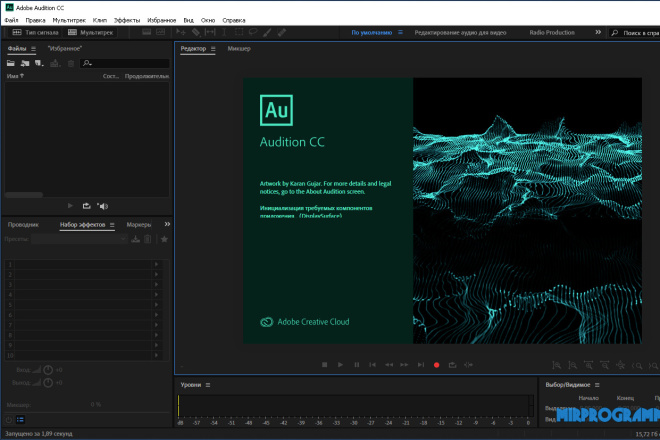The height and width of the screenshot is (440, 660).
Task: Open the Эффекты menu
Action: 127,20
